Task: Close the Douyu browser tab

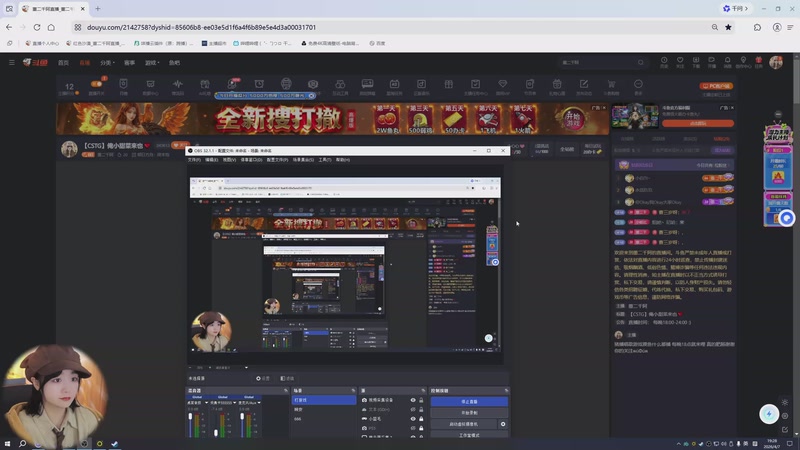Action: point(83,9)
